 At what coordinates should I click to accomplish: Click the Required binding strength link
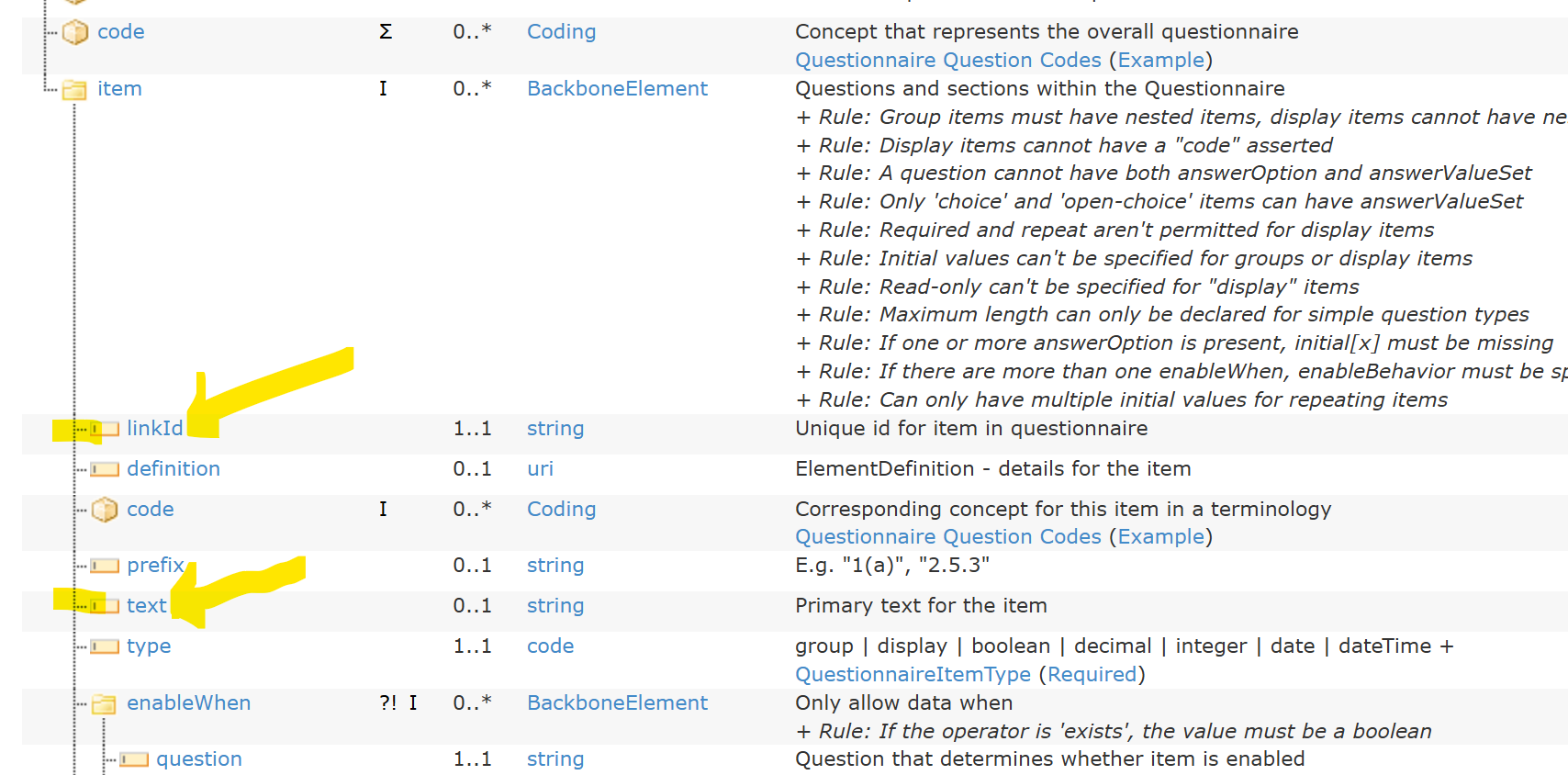(x=1092, y=674)
